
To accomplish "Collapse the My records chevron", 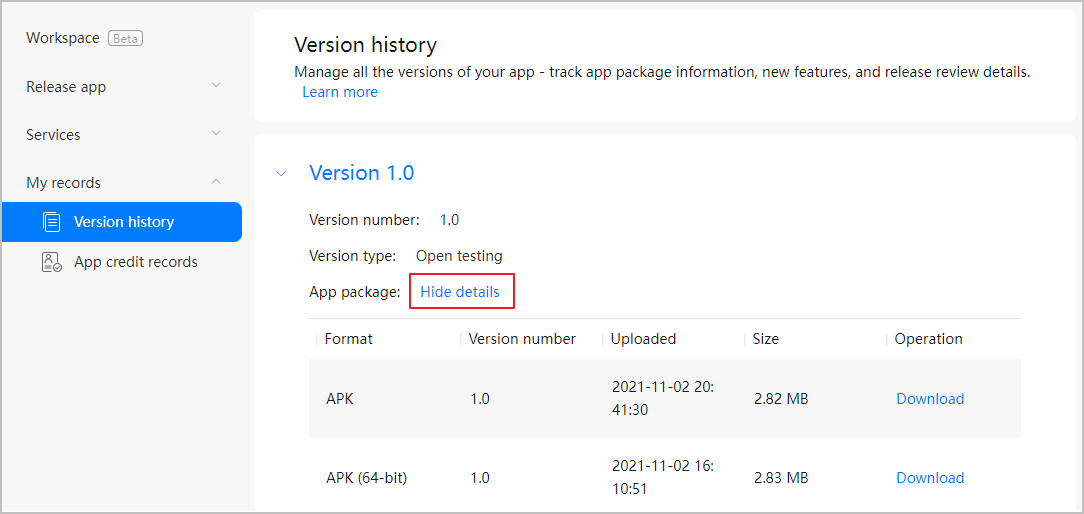I will tap(216, 182).
